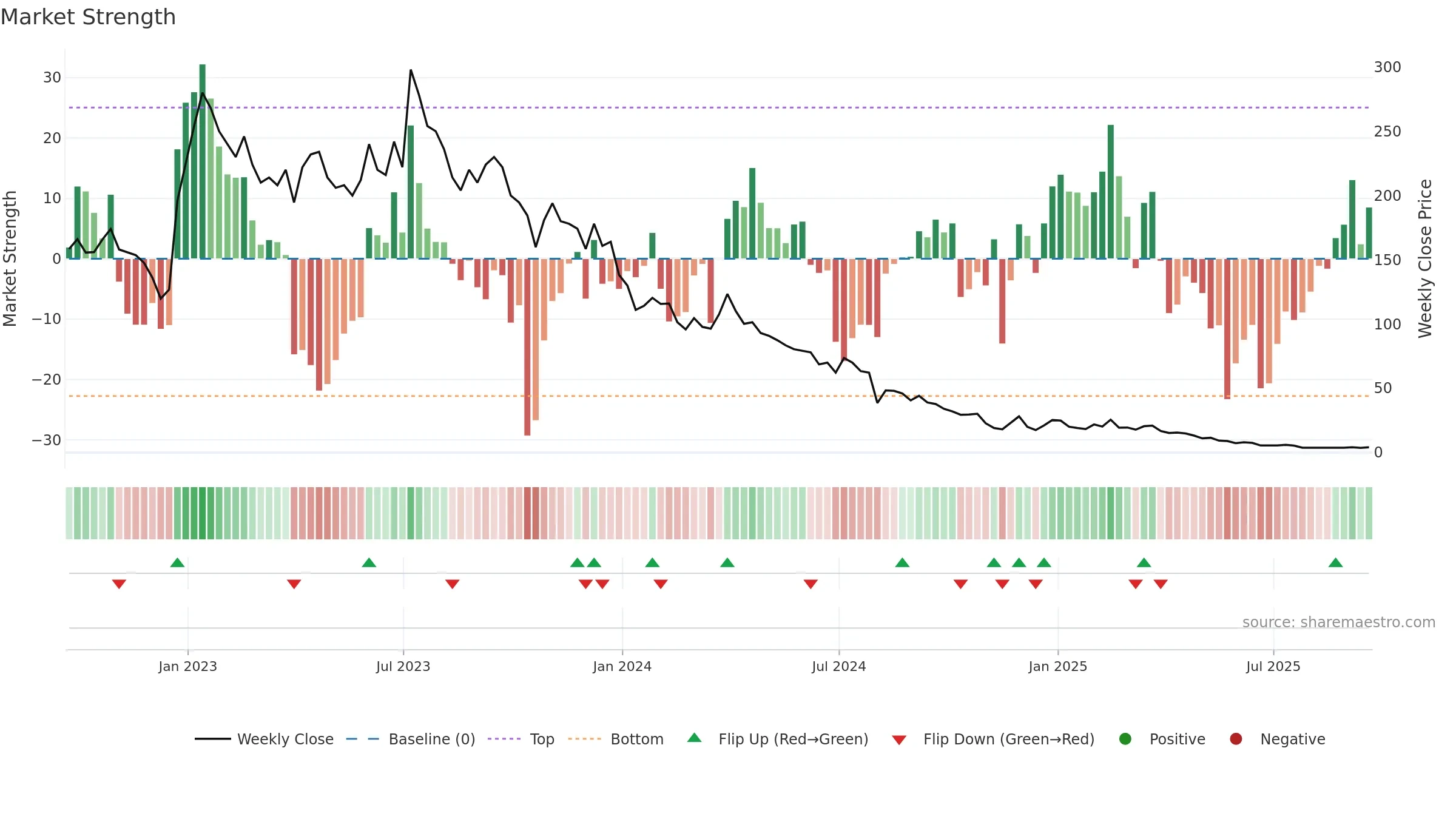Click the Jul 2024 x-axis label
This screenshot has height=819, width=1456.
pos(838,667)
